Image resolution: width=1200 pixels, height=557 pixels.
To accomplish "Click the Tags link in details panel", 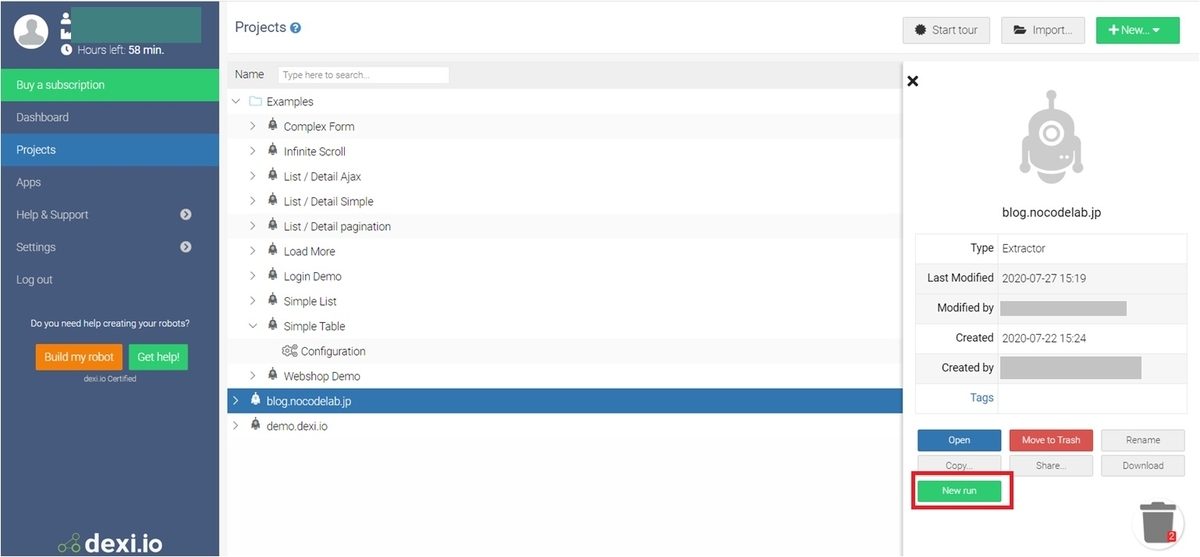I will point(982,398).
